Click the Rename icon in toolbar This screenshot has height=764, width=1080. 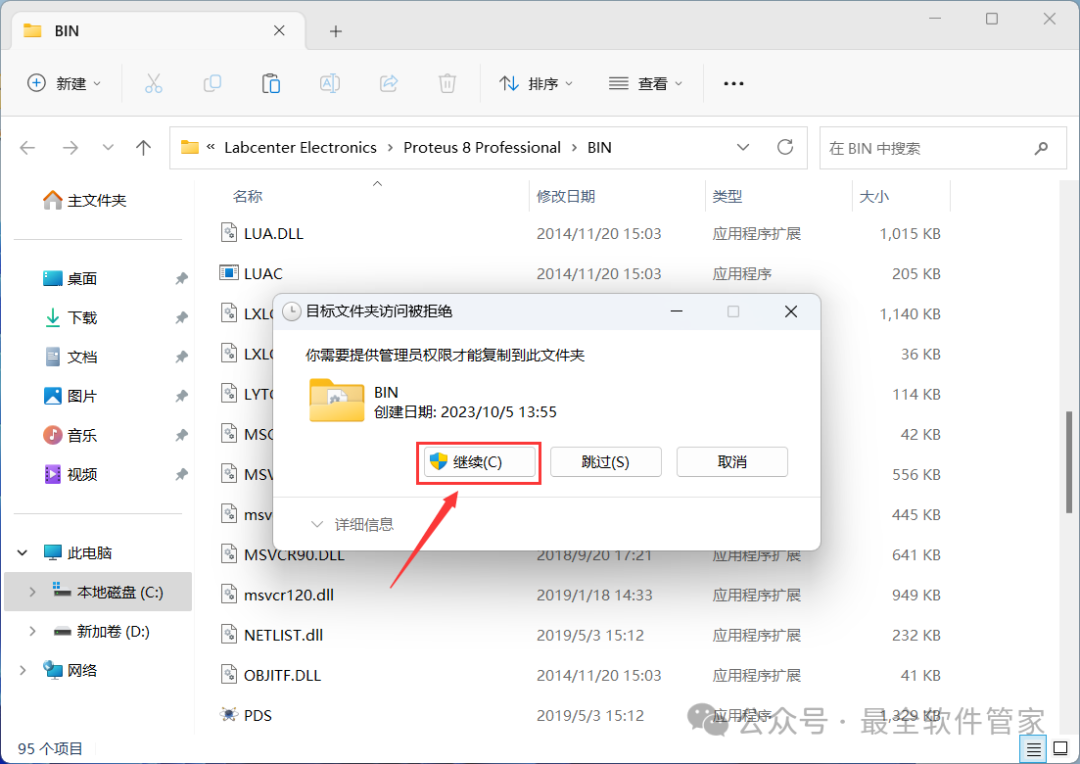330,83
